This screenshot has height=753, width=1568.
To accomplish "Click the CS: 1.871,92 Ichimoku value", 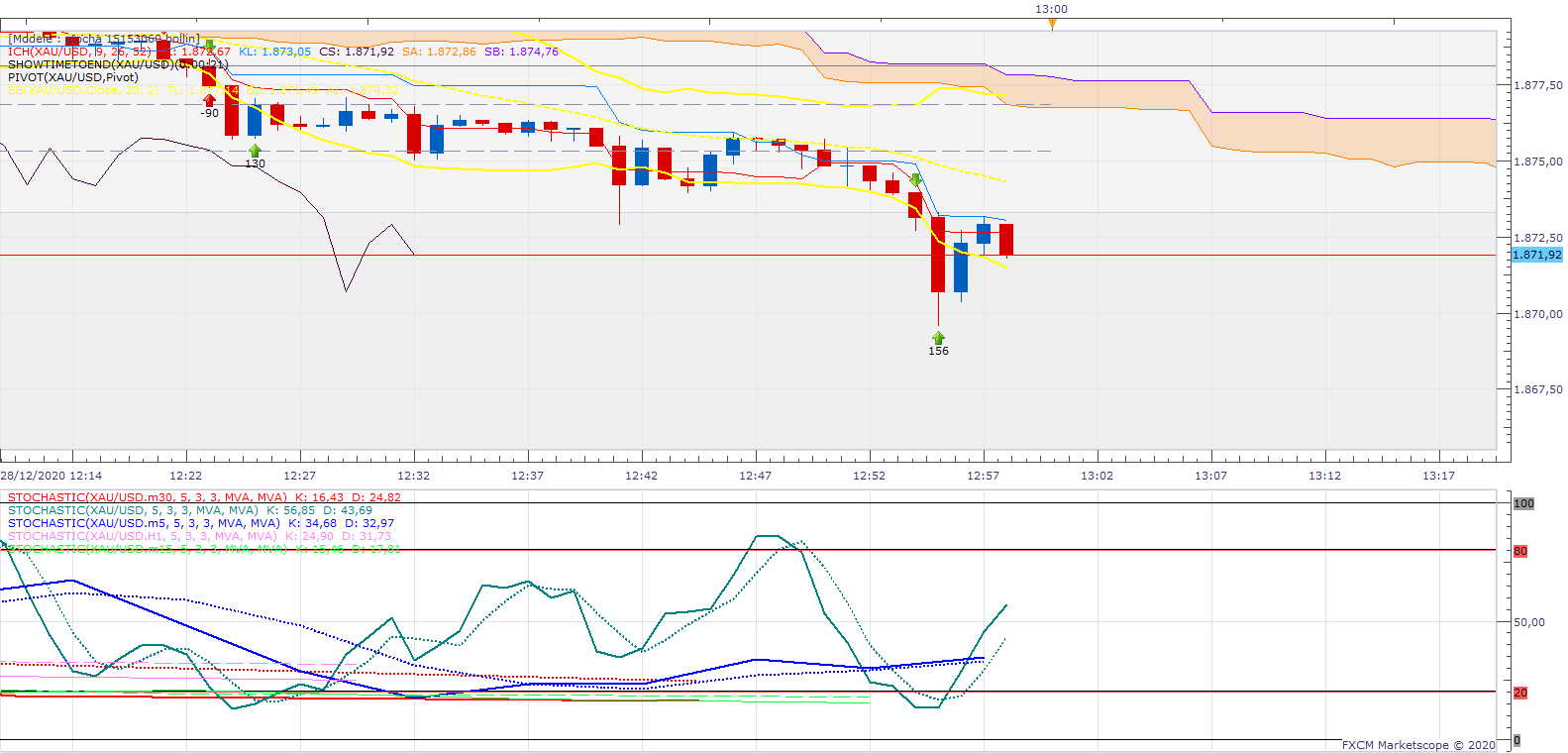I will click(357, 52).
